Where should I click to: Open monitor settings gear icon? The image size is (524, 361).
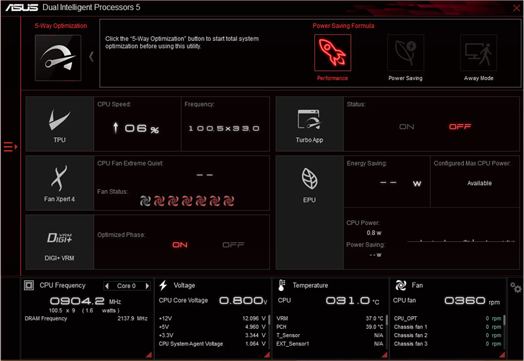516,287
